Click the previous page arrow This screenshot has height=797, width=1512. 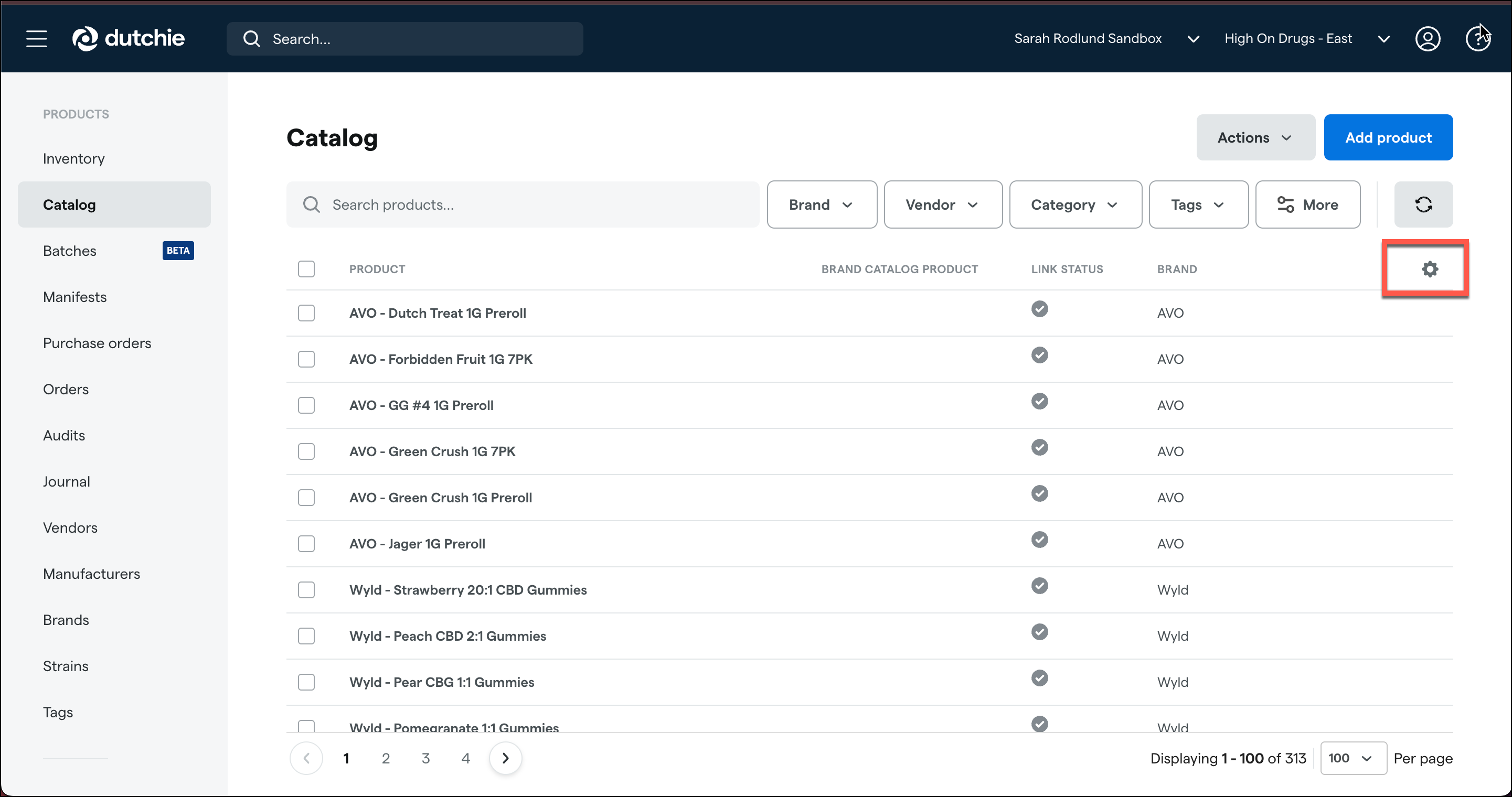click(306, 758)
